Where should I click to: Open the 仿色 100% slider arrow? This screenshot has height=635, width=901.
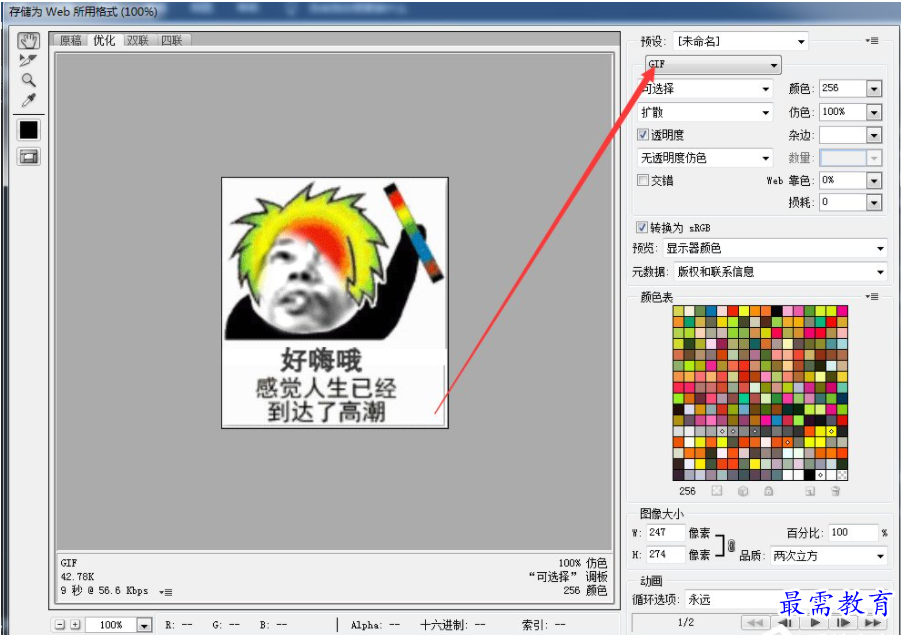coord(874,112)
